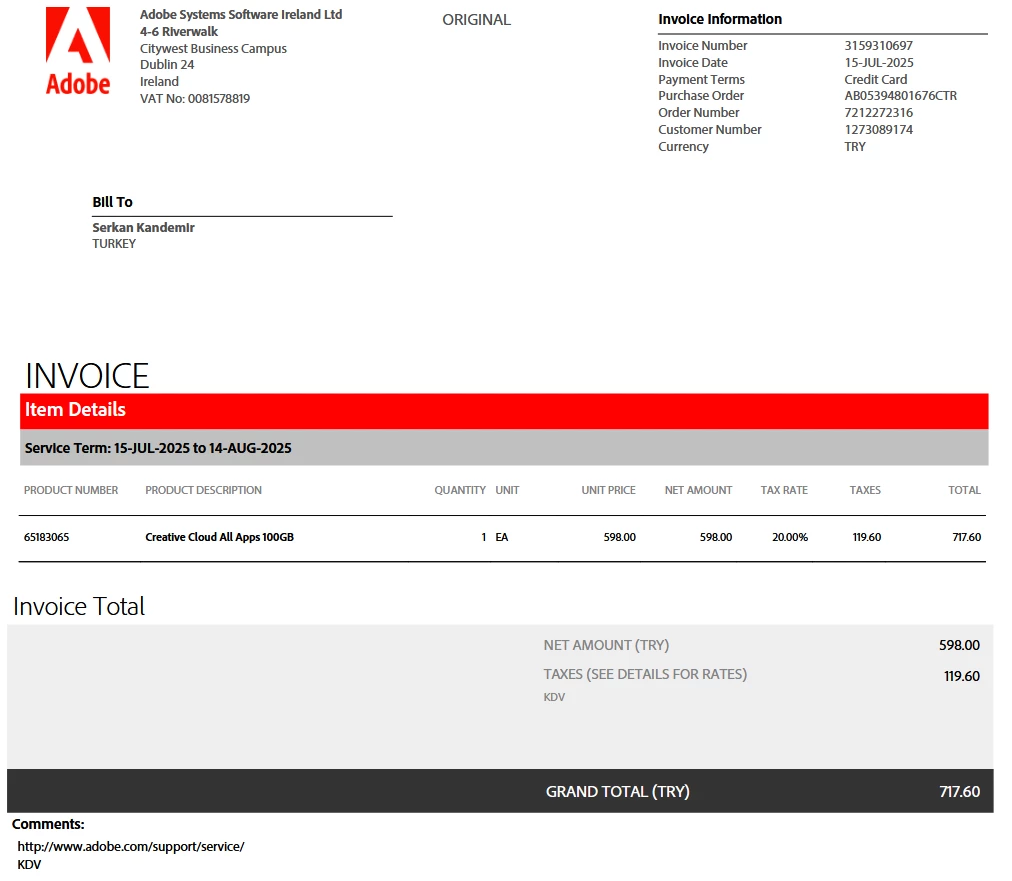This screenshot has width=1012, height=881.
Task: Open the adobe.com support service link
Action: [x=130, y=846]
